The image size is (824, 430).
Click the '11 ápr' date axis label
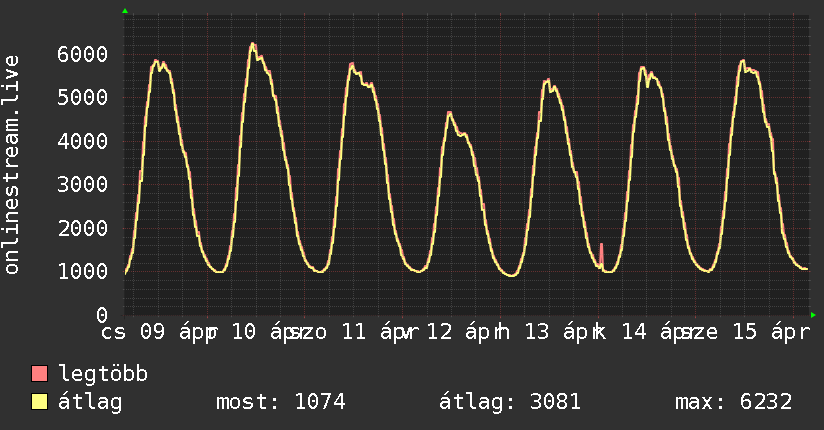click(x=368, y=333)
